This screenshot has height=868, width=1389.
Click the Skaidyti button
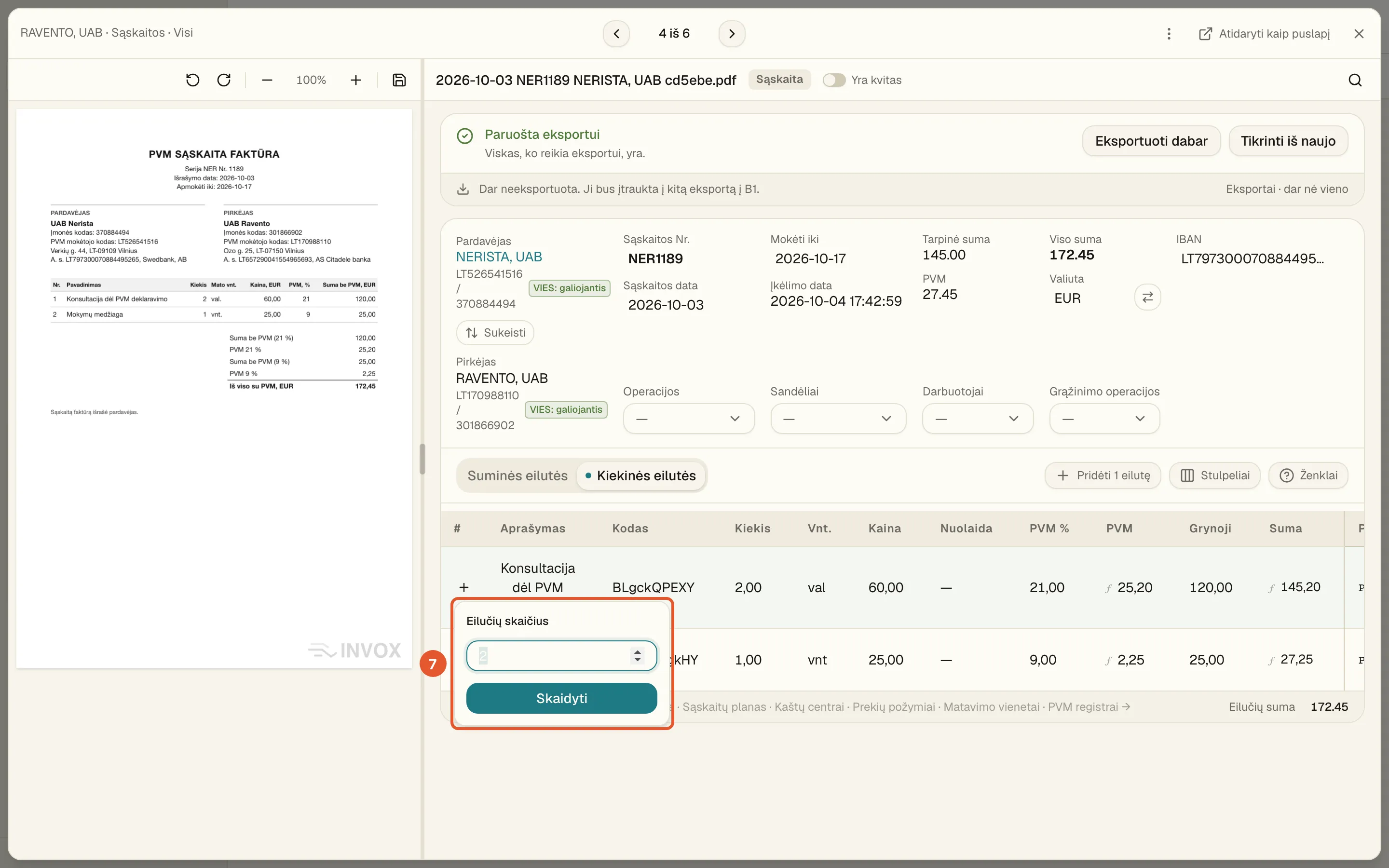point(561,698)
